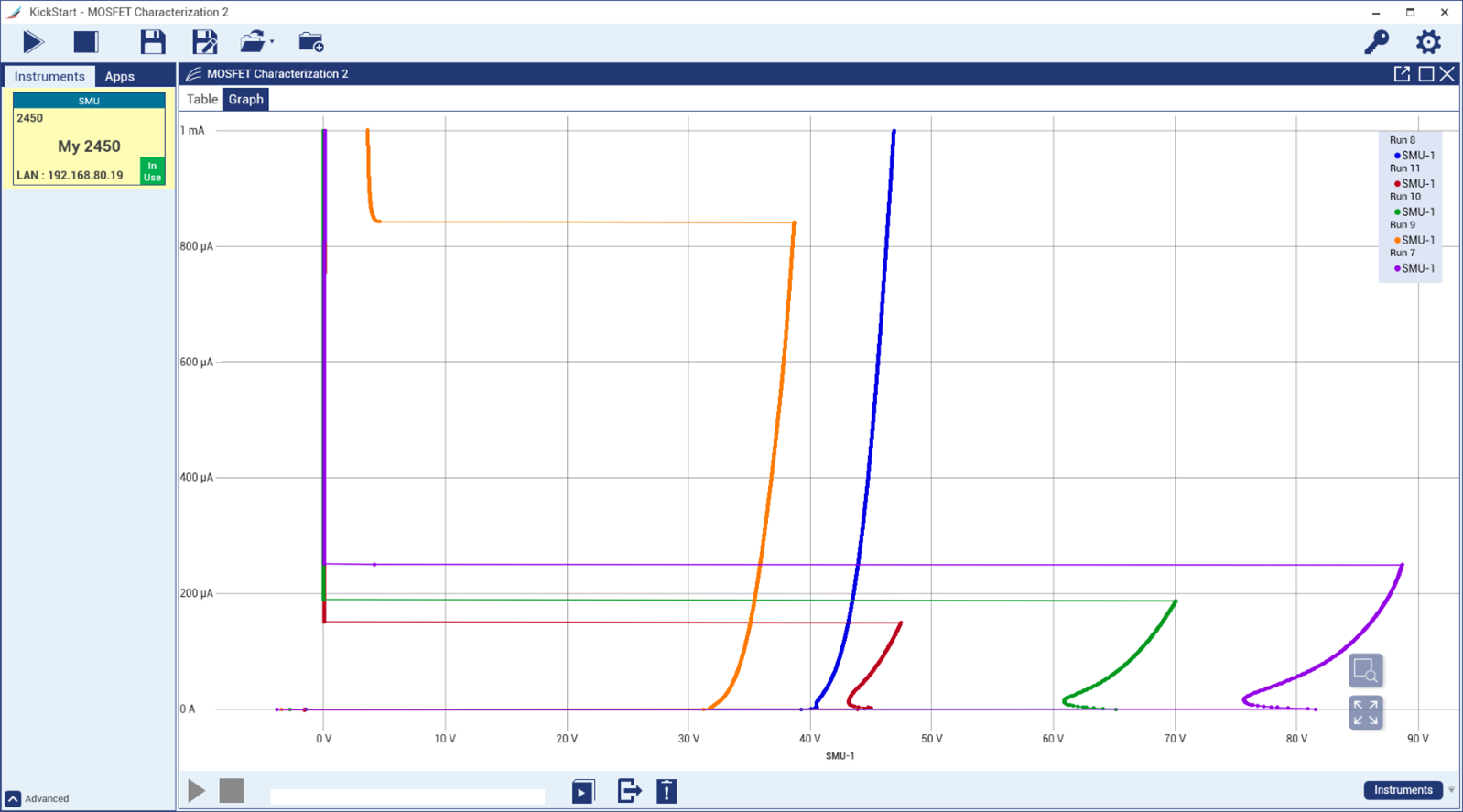Toggle the purple SMU-1 series under Run 7

tap(1414, 269)
